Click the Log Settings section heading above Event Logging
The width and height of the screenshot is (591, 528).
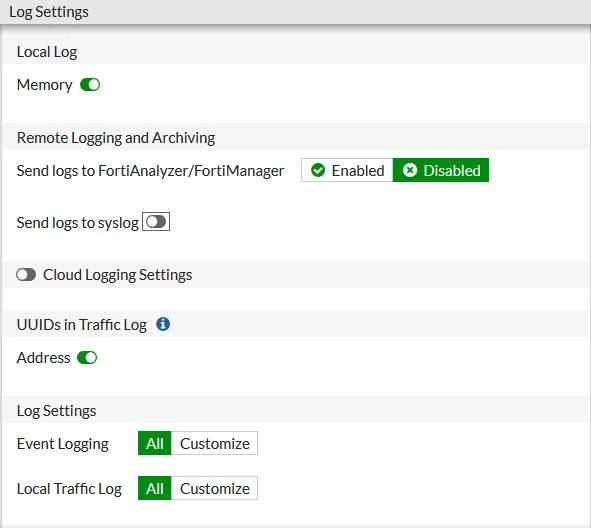(57, 411)
